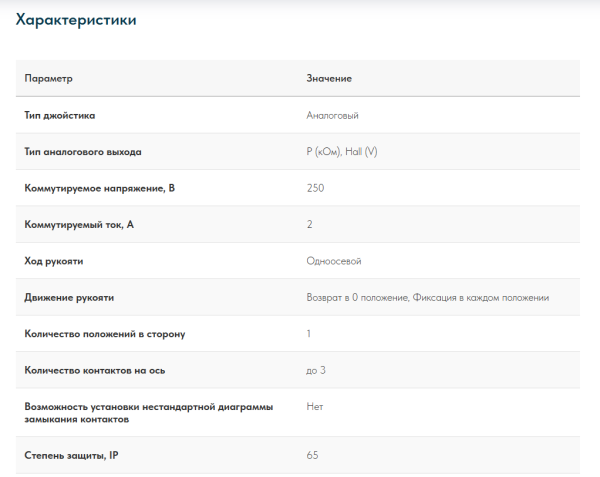Open the Hall (V) link
This screenshot has width=600, height=477.
pyautogui.click(x=361, y=152)
